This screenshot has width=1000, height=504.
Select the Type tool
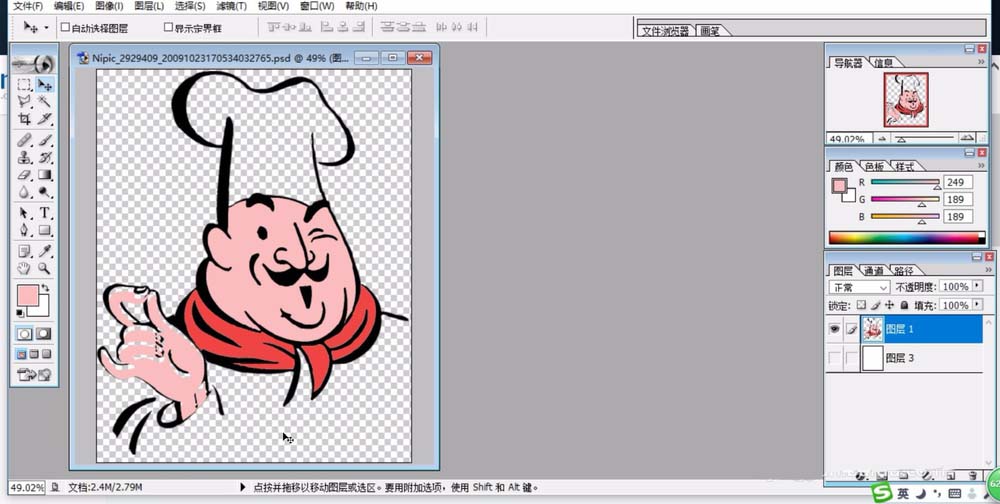point(45,213)
